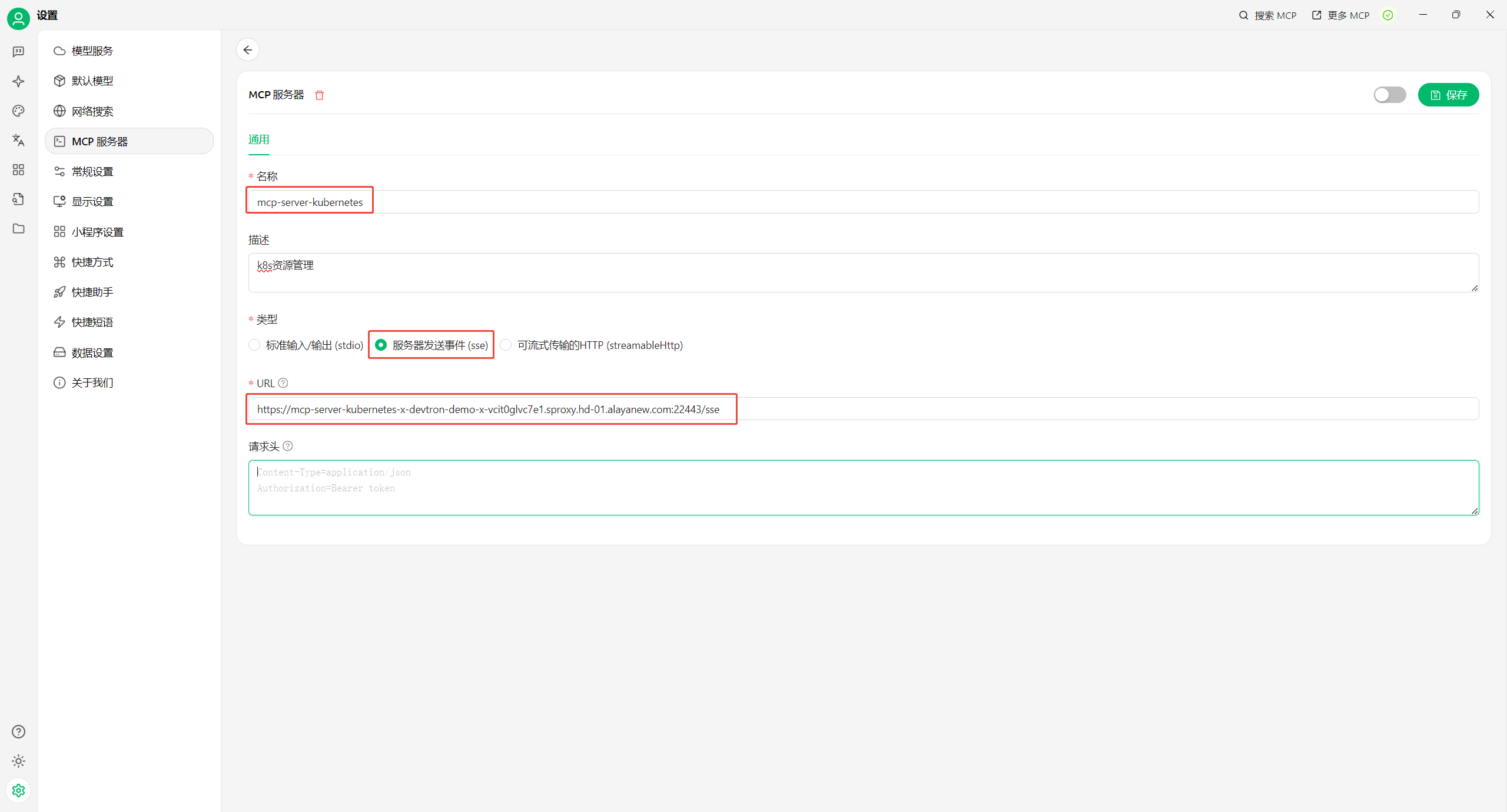Screen dimensions: 1507x812
Task: Select the stdio type radio button
Action: (x=254, y=345)
